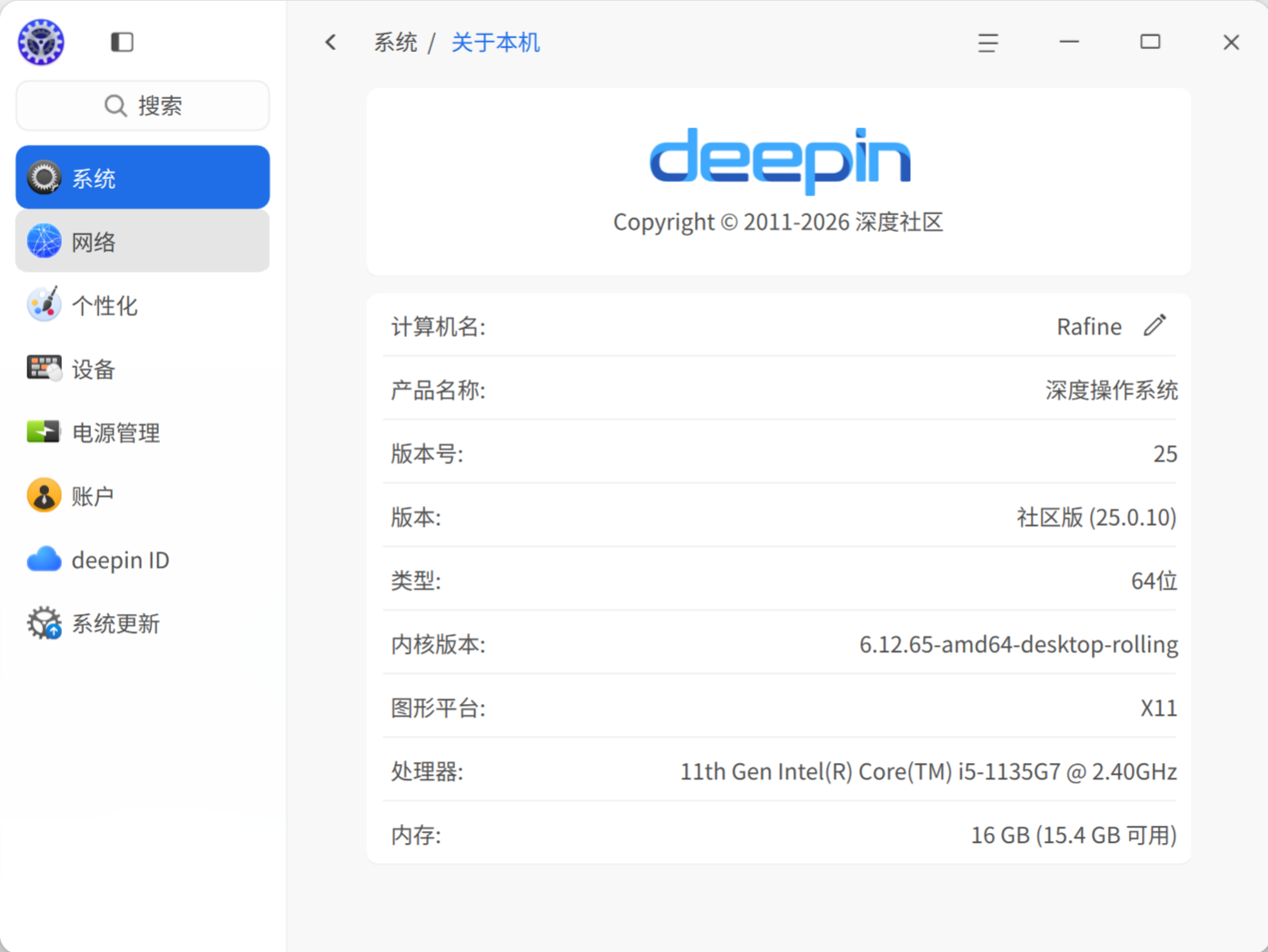
Task: Navigate back via 系统 breadcrumb link
Action: 395,42
